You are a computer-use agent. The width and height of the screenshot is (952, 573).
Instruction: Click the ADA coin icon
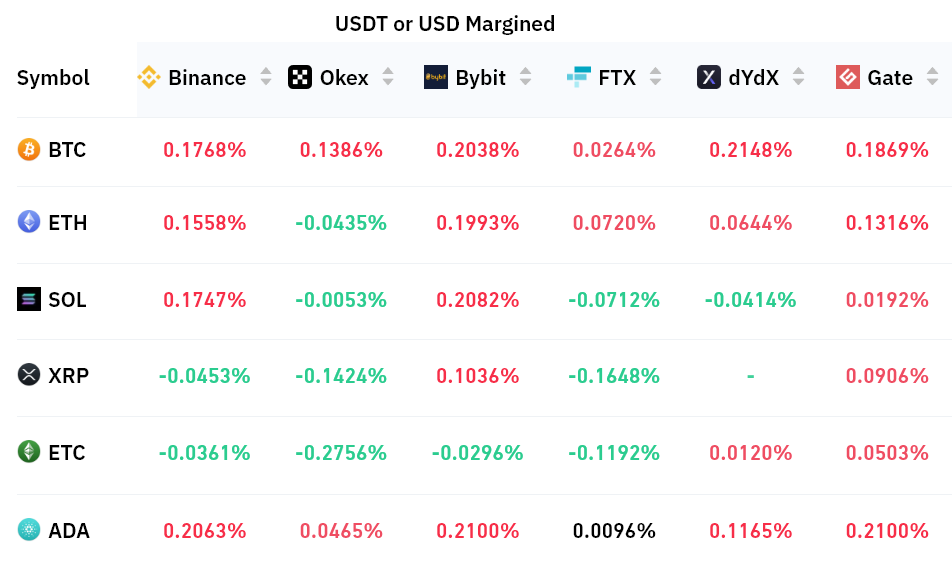[x=29, y=530]
